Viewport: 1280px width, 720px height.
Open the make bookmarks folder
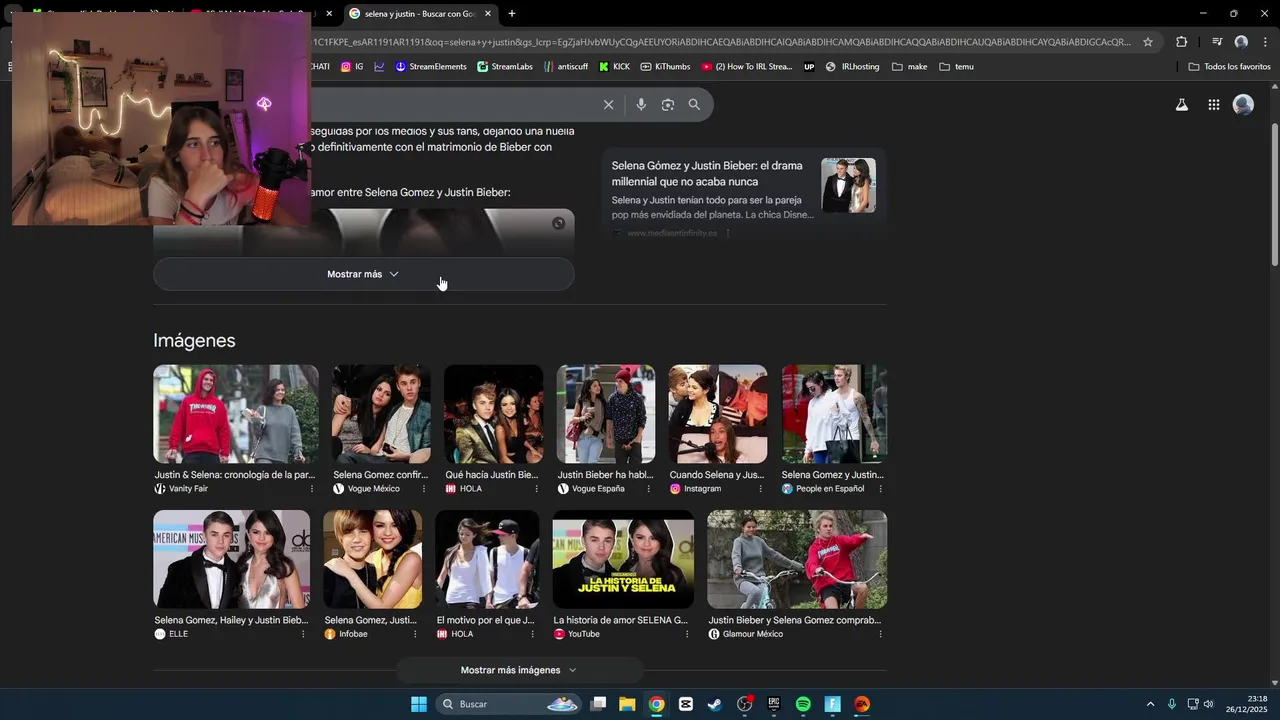coord(909,67)
